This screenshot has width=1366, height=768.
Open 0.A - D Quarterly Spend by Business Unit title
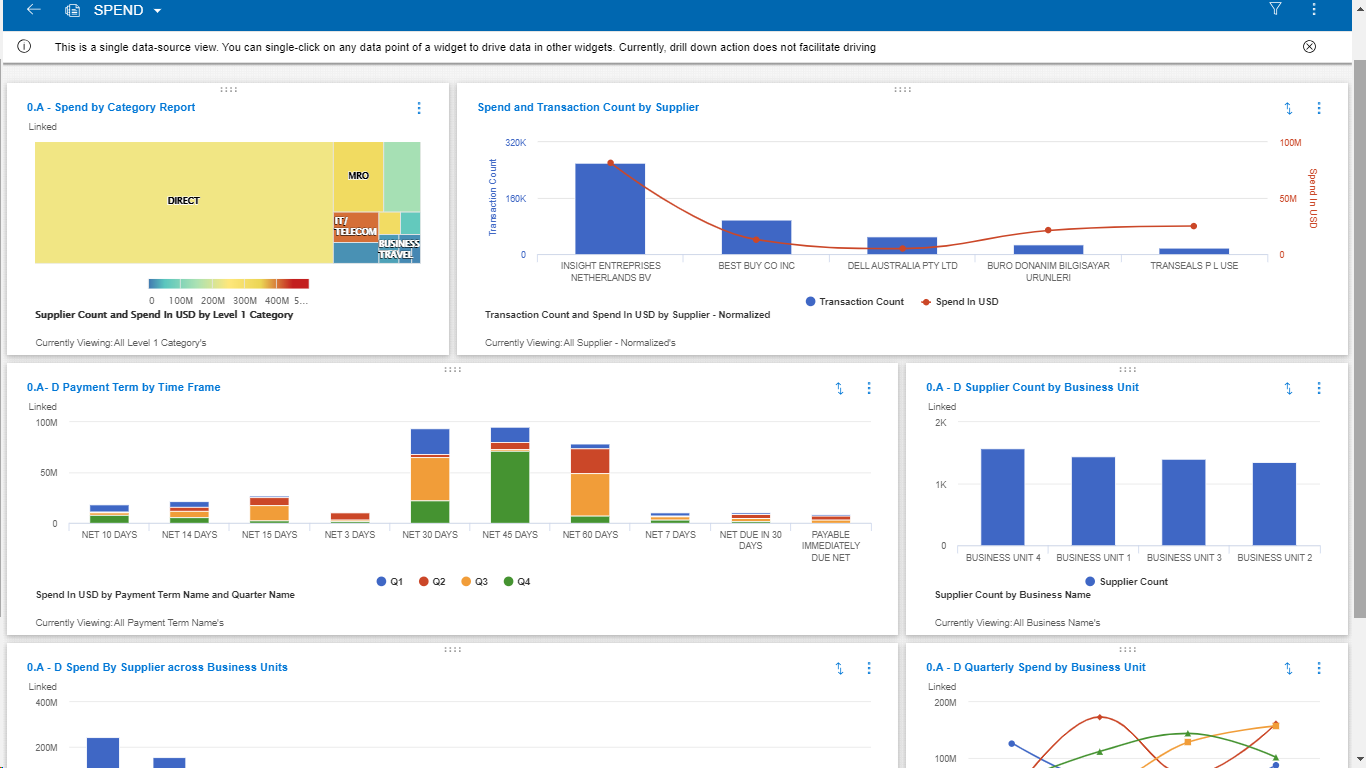[x=1036, y=667]
